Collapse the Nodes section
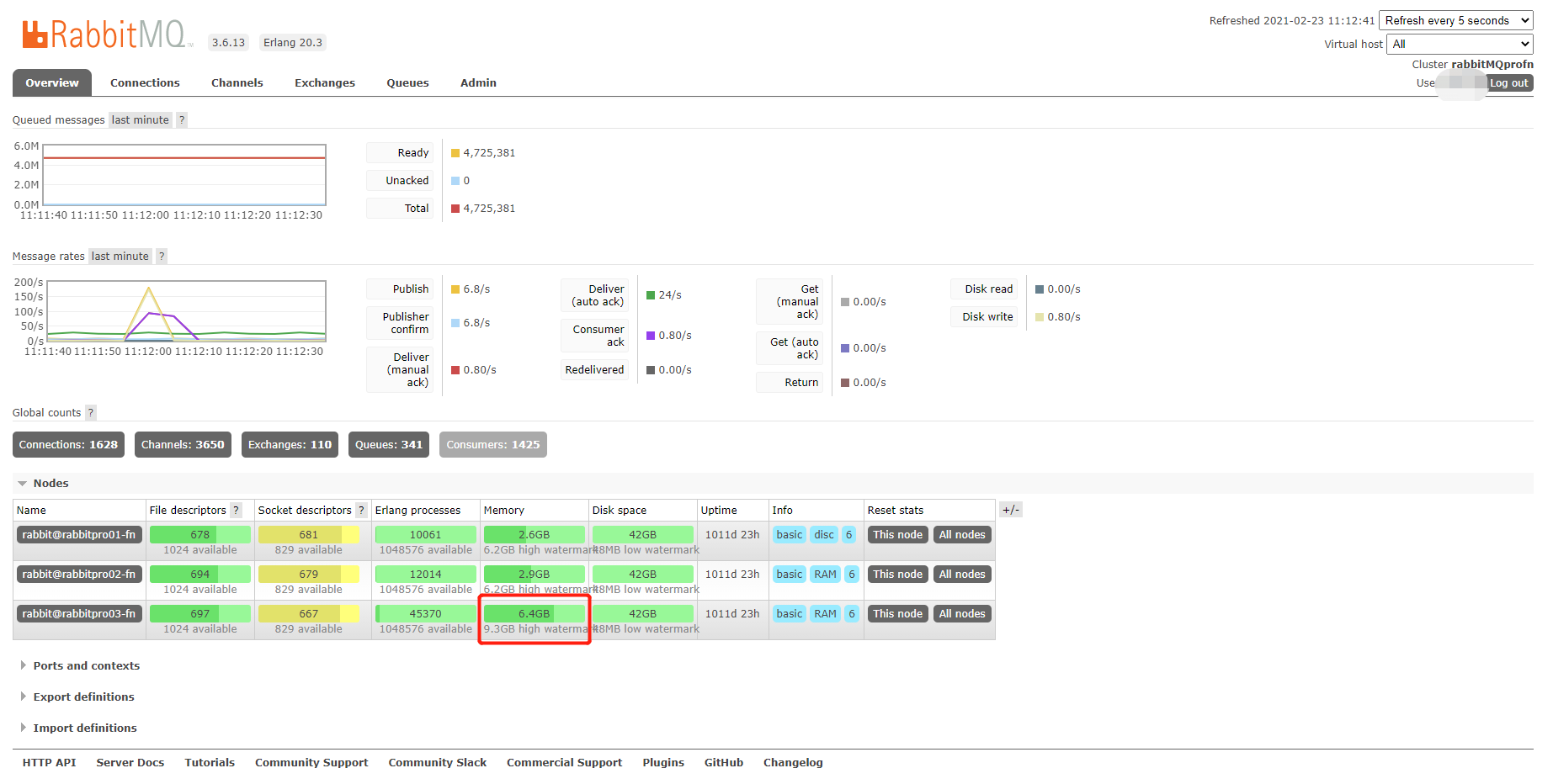This screenshot has height=784, width=1553. coord(43,484)
